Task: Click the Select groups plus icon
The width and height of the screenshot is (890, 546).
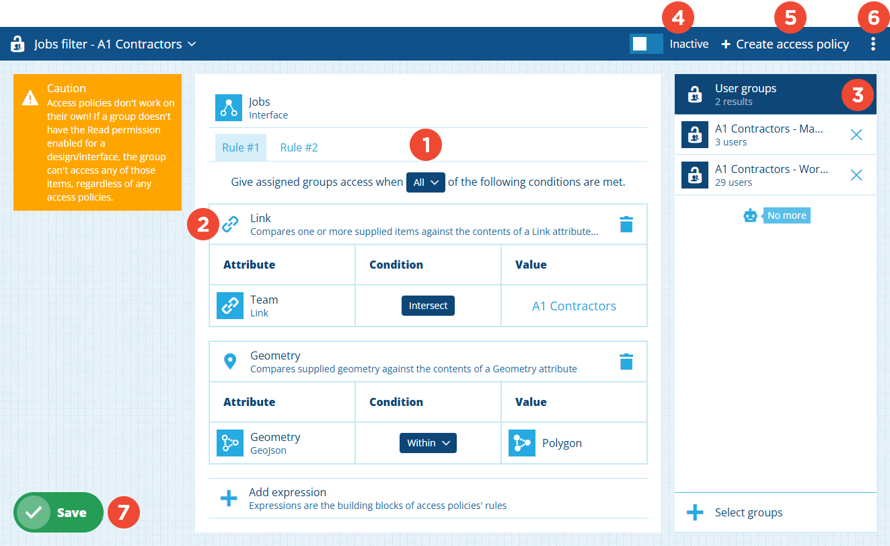Action: 695,513
